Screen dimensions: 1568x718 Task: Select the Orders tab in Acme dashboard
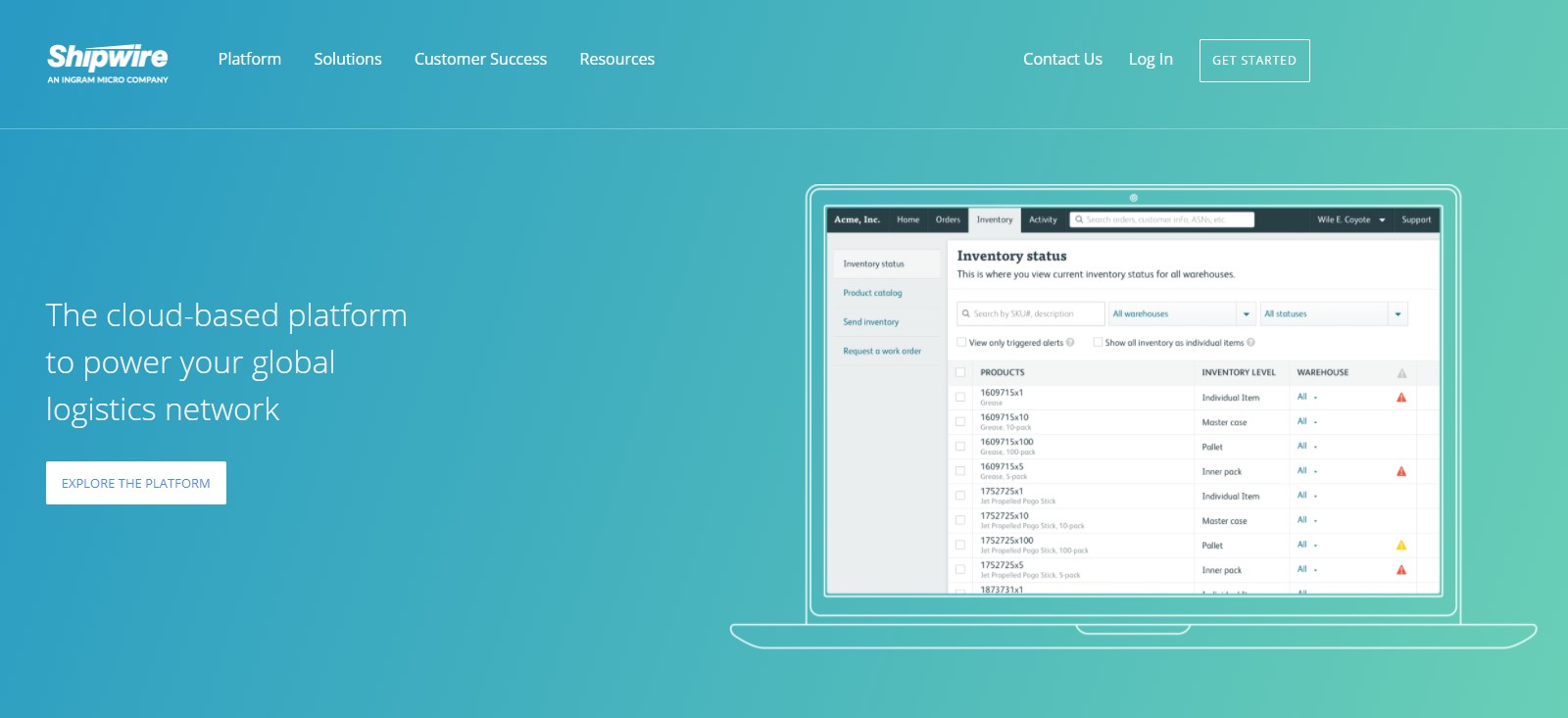click(948, 219)
